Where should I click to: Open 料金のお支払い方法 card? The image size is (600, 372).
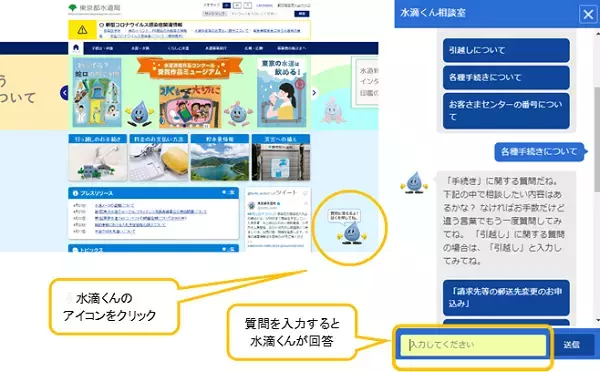coord(159,157)
